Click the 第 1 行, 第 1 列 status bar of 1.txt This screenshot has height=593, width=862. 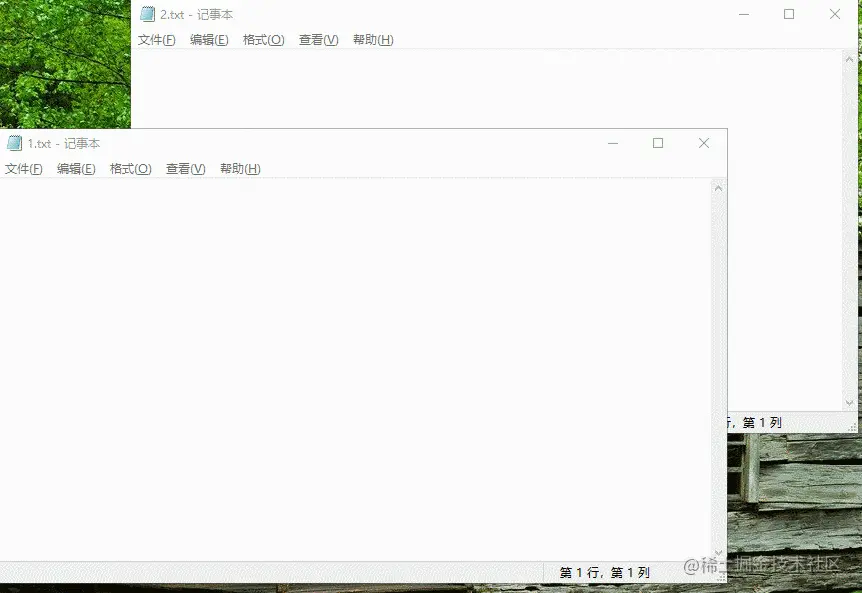coord(604,571)
